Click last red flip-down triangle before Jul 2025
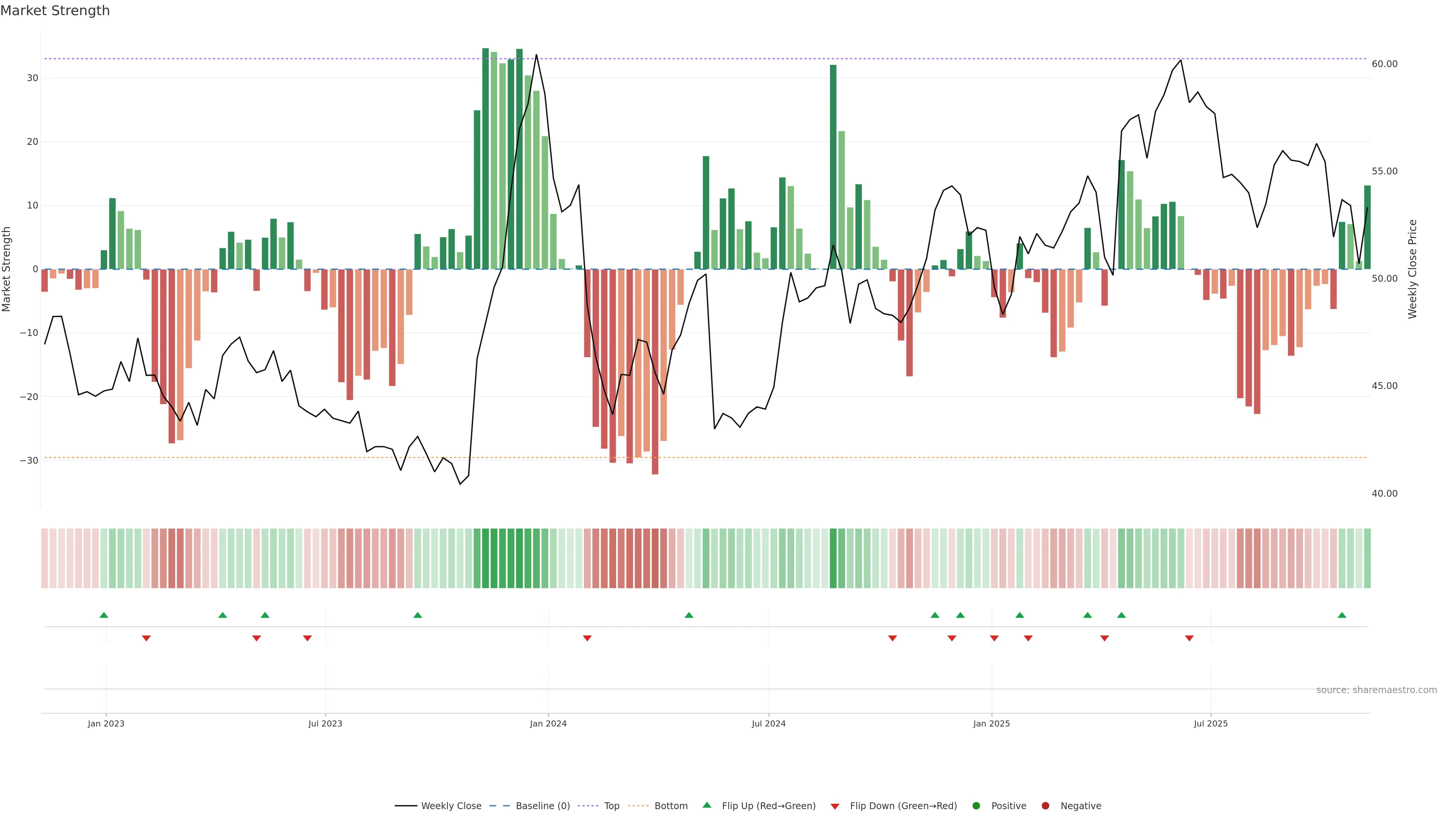 1189,638
